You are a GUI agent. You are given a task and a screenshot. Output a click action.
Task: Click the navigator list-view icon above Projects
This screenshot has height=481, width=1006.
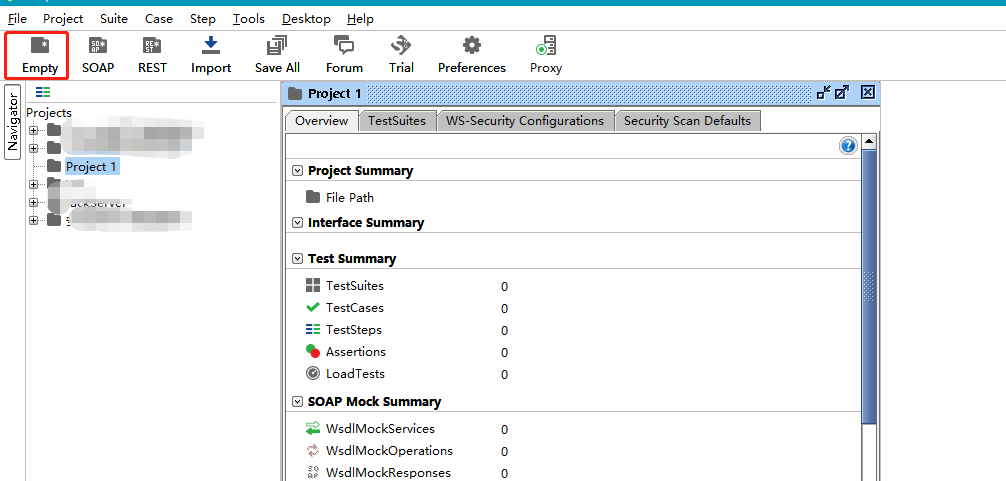pyautogui.click(x=43, y=92)
